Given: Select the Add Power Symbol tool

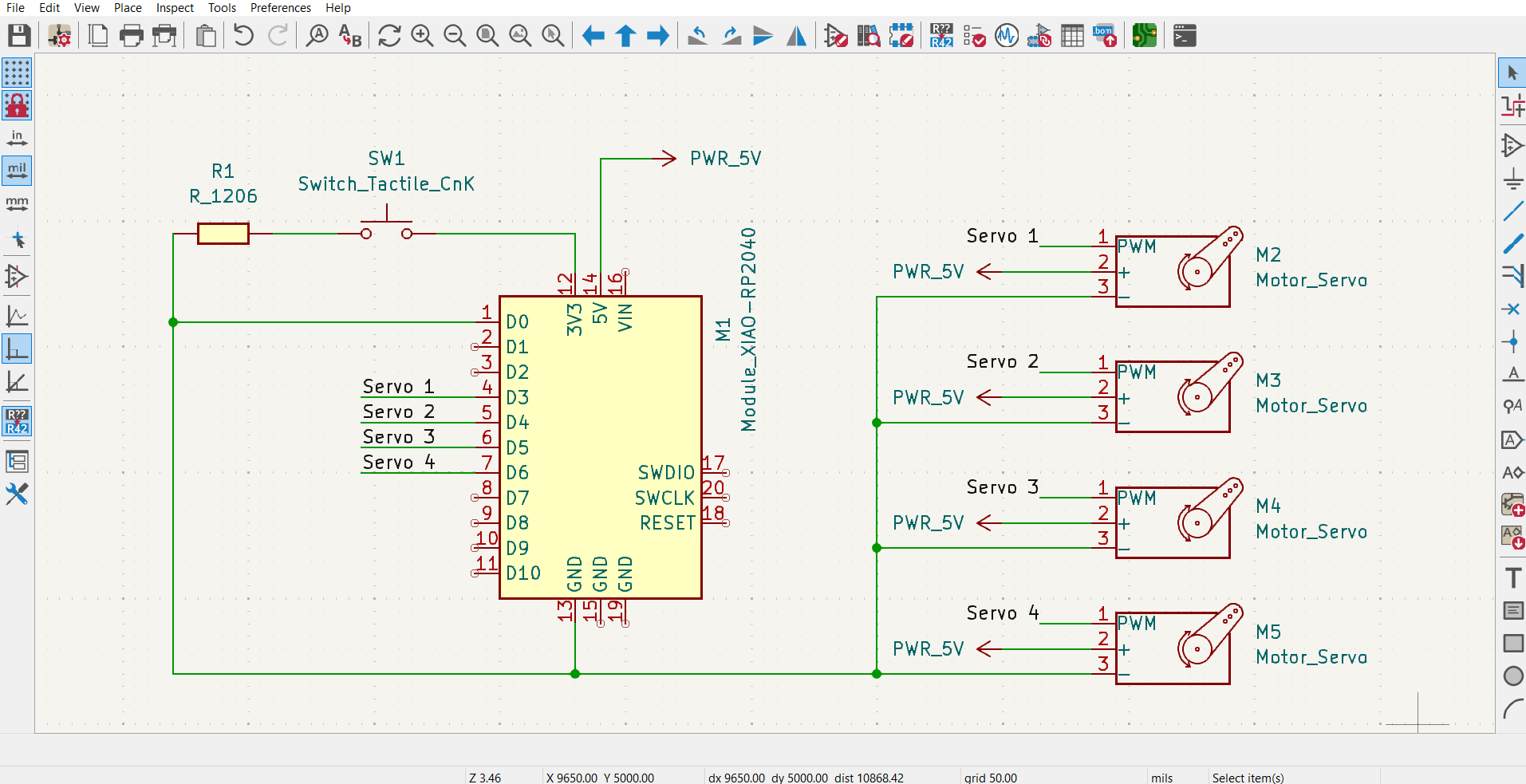Looking at the screenshot, I should click(x=1512, y=179).
